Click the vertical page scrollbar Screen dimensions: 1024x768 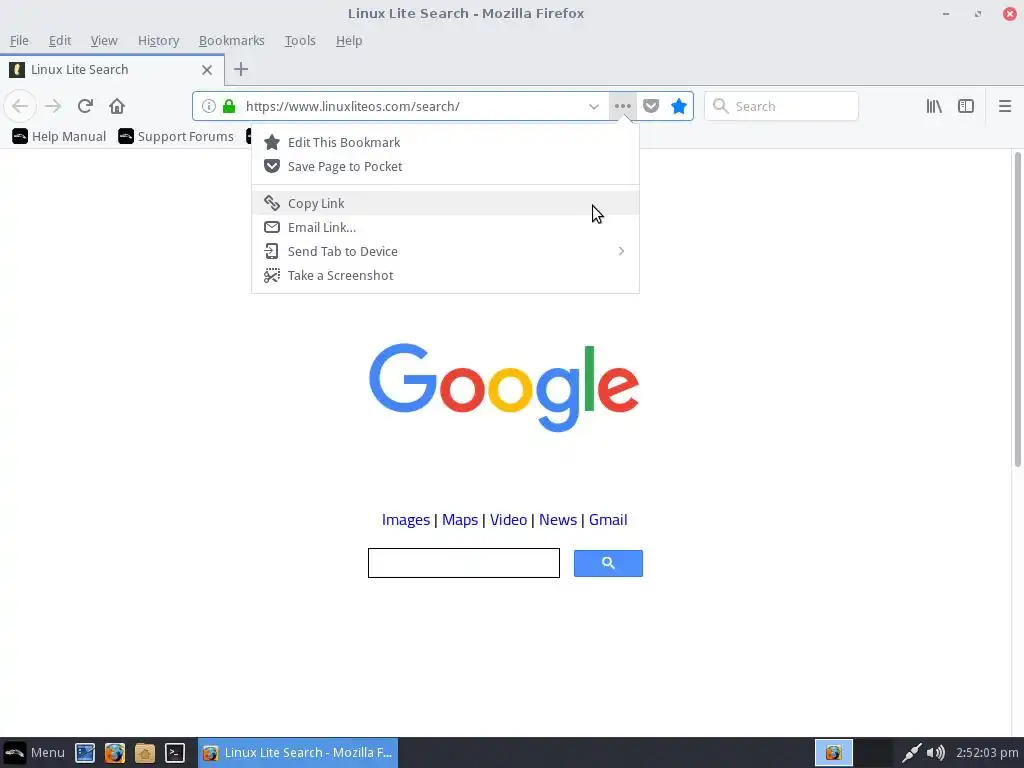coord(1017,309)
